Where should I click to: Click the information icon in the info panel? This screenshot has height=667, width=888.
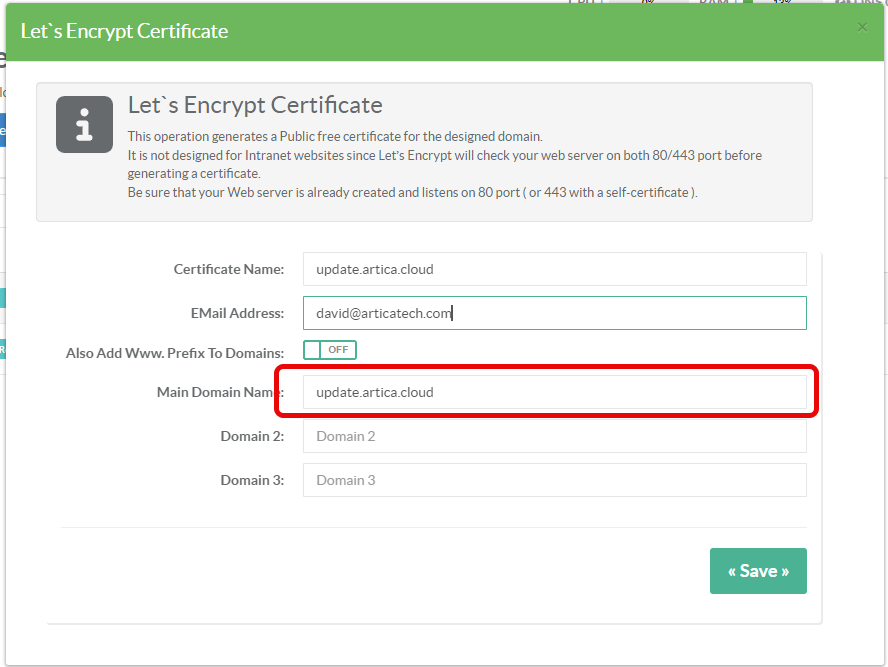(84, 125)
